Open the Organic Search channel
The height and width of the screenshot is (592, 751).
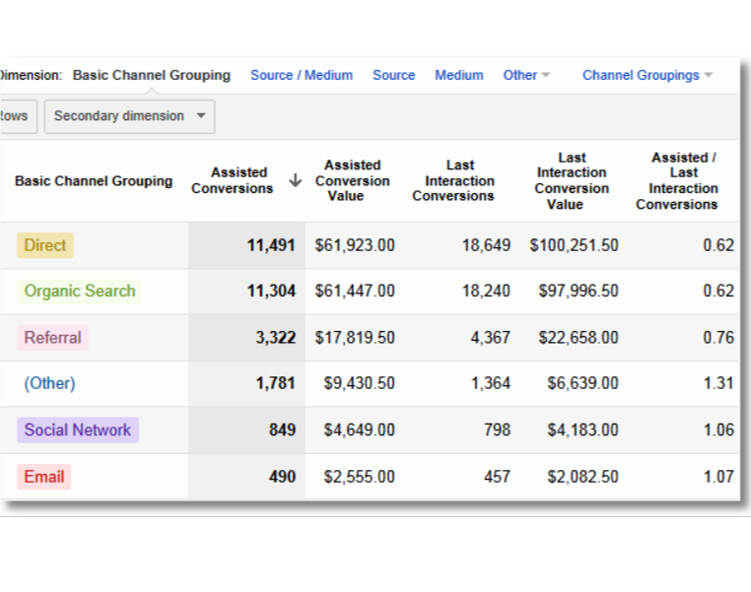[x=79, y=291]
